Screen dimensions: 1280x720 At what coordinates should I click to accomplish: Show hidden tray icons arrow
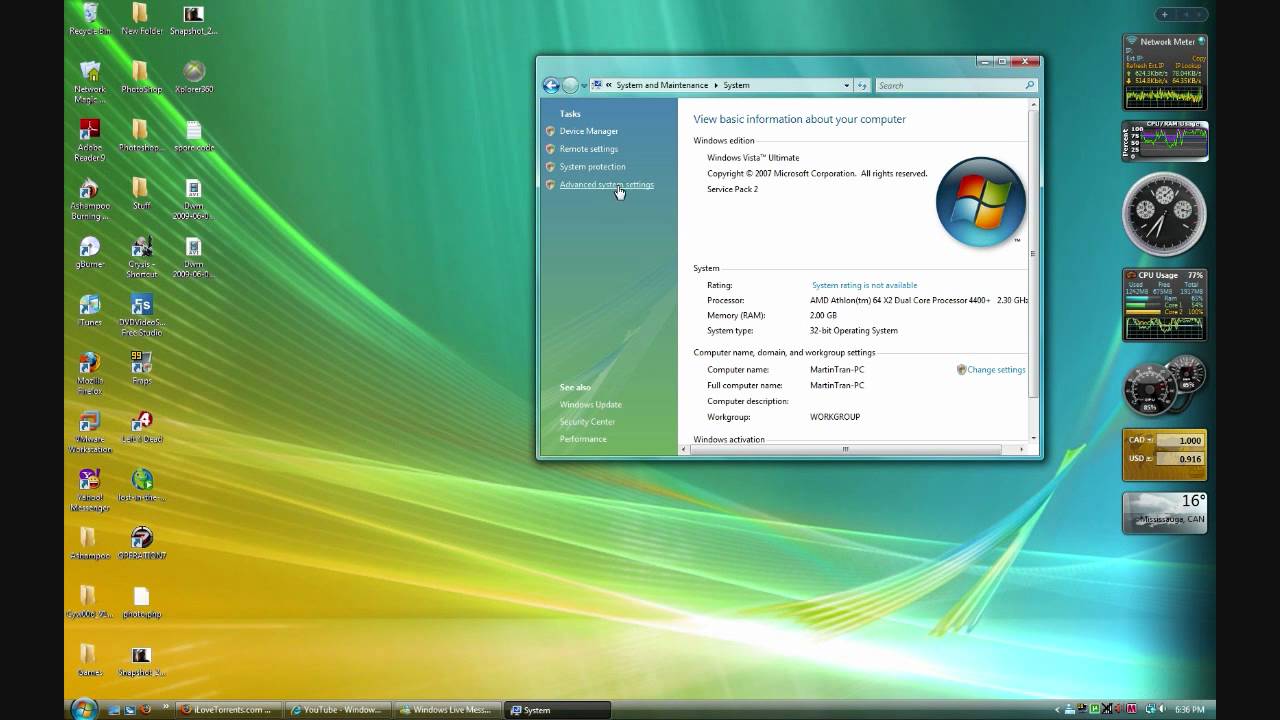(x=1056, y=709)
